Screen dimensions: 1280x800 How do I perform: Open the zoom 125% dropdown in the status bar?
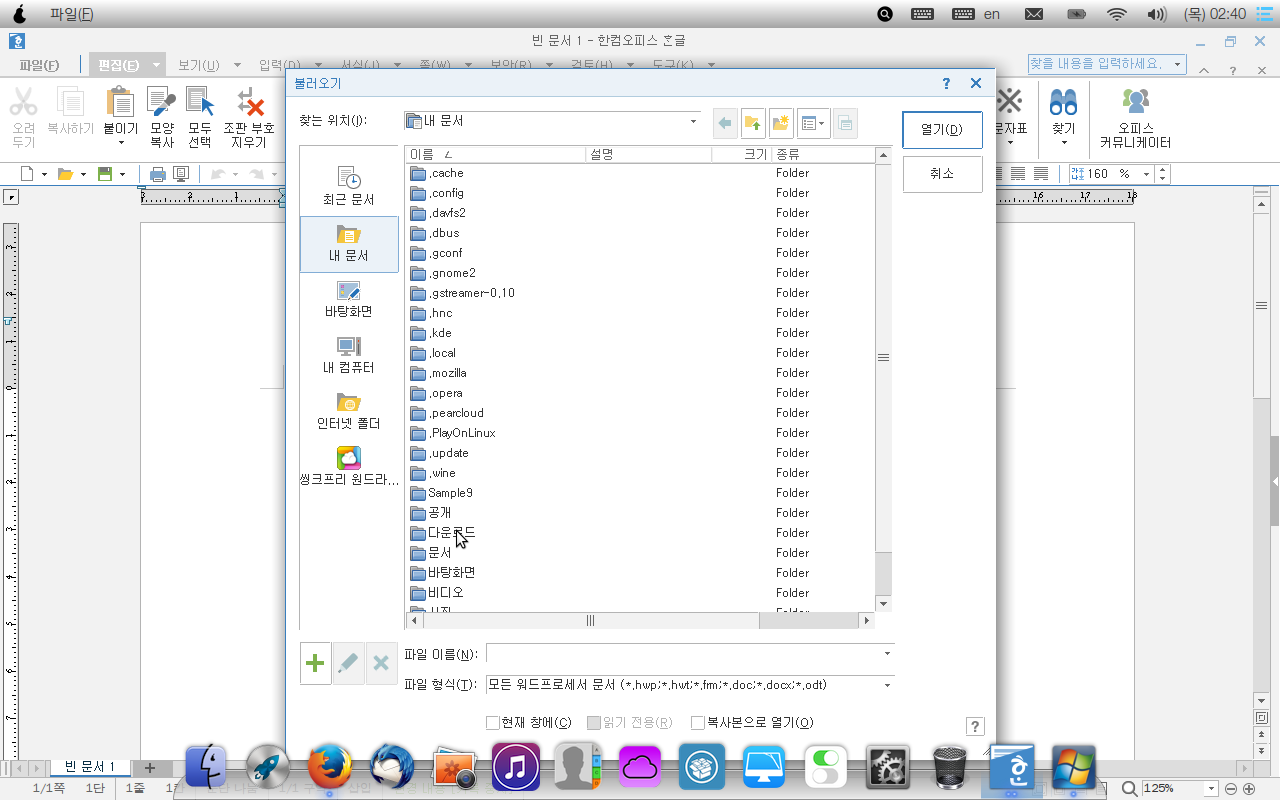point(1212,788)
